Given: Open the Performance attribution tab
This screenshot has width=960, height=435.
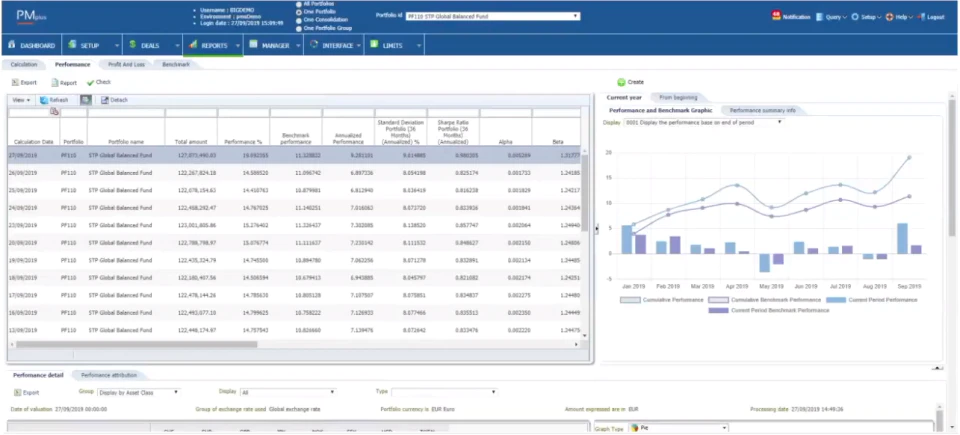Looking at the screenshot, I should (x=109, y=375).
